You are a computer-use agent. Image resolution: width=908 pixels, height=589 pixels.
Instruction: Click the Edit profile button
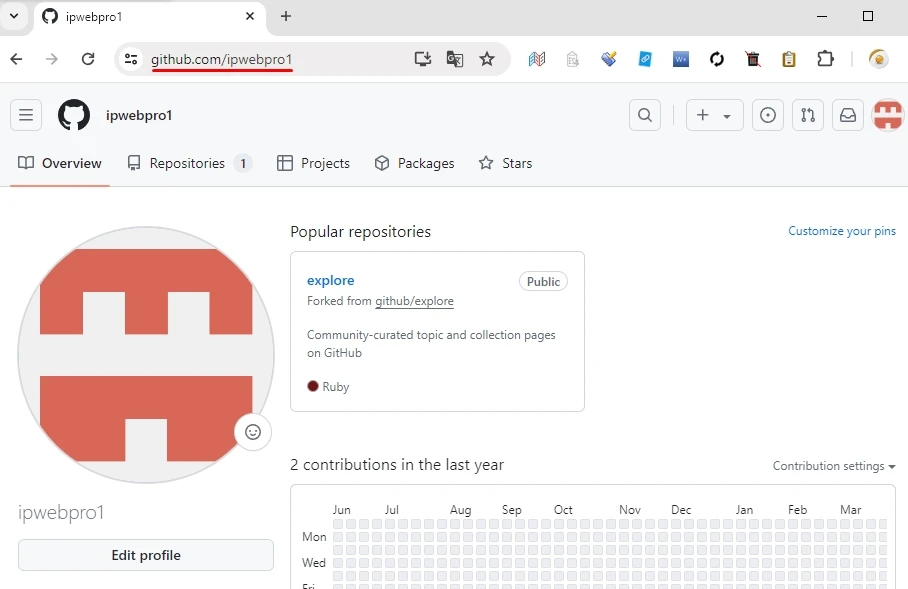[x=146, y=555]
